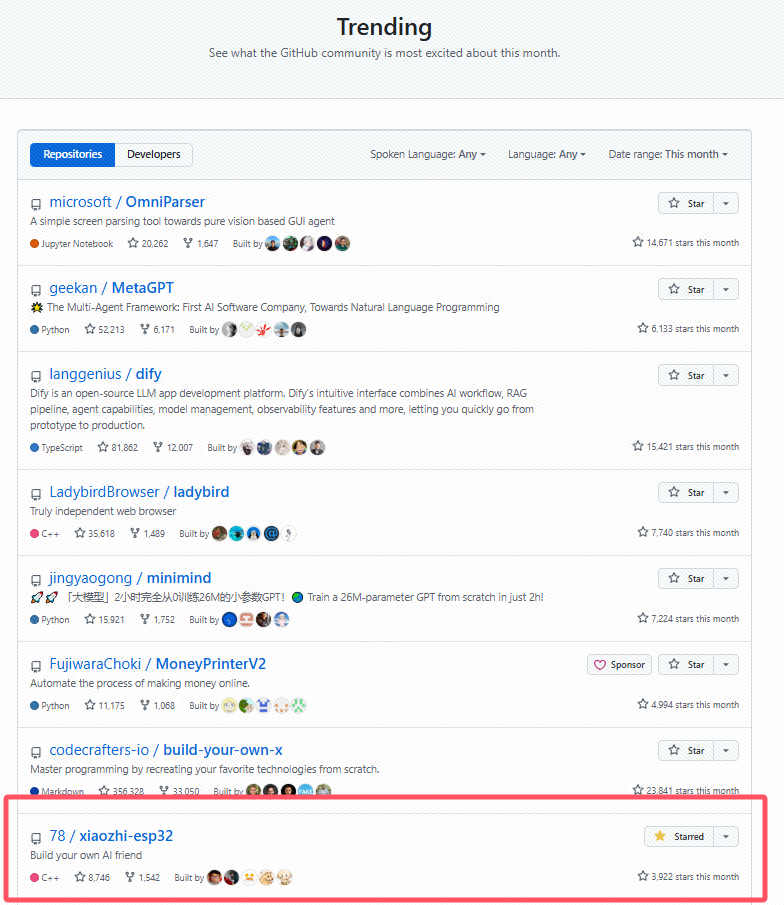Open geekan / MetaGPT repository
Image resolution: width=784 pixels, height=905 pixels.
pos(111,288)
